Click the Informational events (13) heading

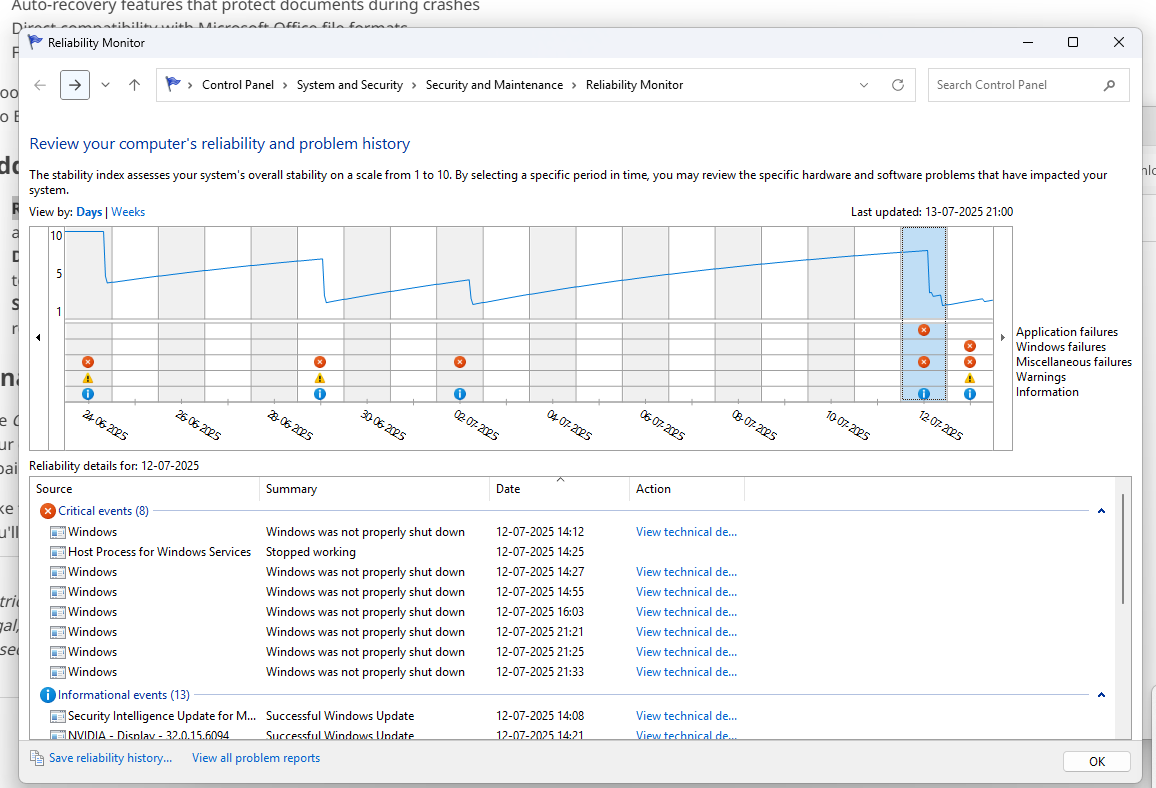[124, 695]
